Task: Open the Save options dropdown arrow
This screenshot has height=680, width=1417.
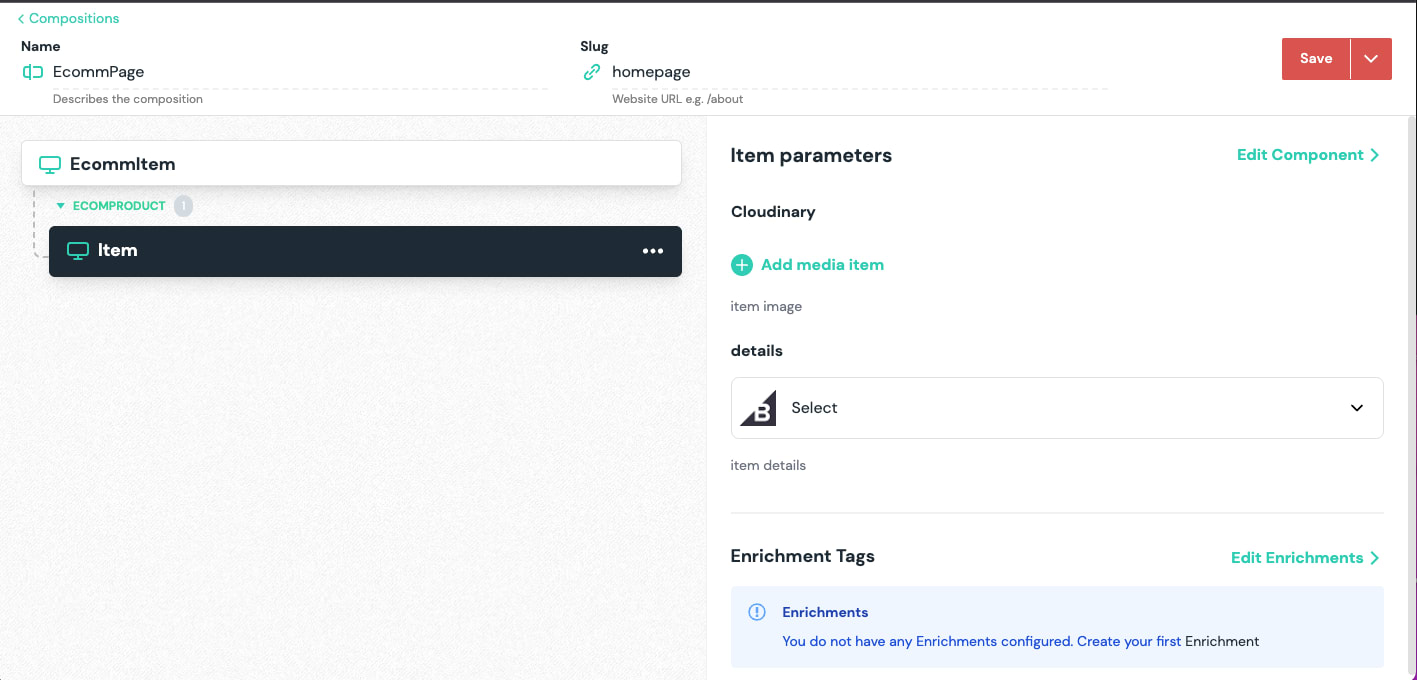Action: 1371,59
